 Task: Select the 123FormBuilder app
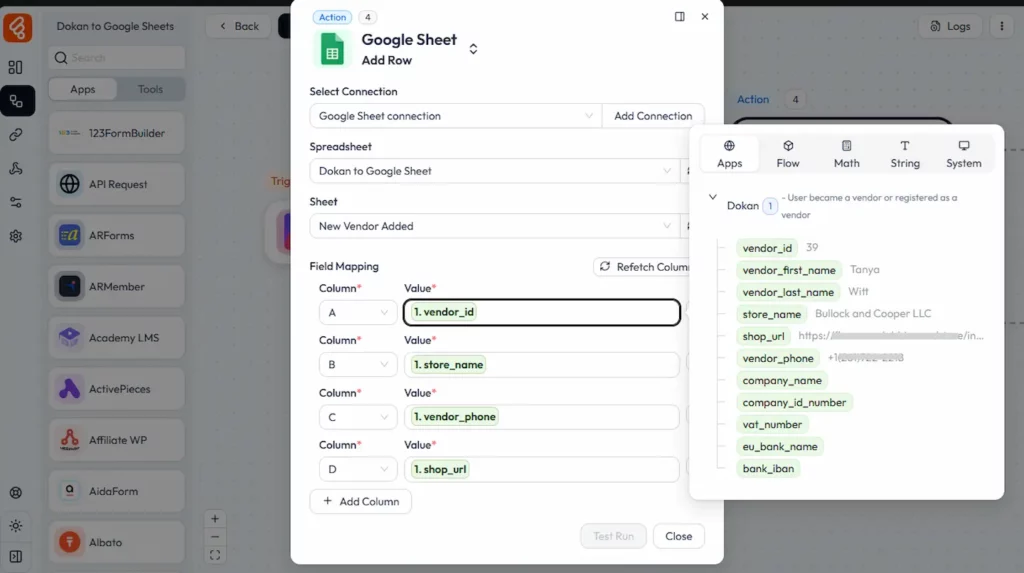point(116,133)
